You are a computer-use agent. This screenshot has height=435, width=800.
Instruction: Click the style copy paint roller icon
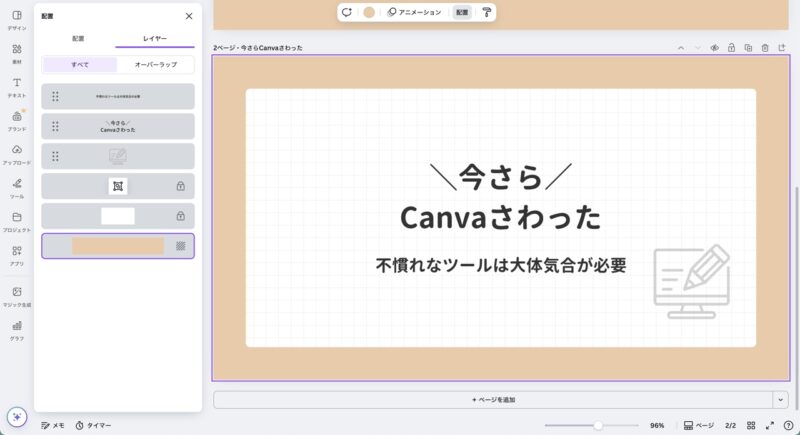pyautogui.click(x=486, y=12)
